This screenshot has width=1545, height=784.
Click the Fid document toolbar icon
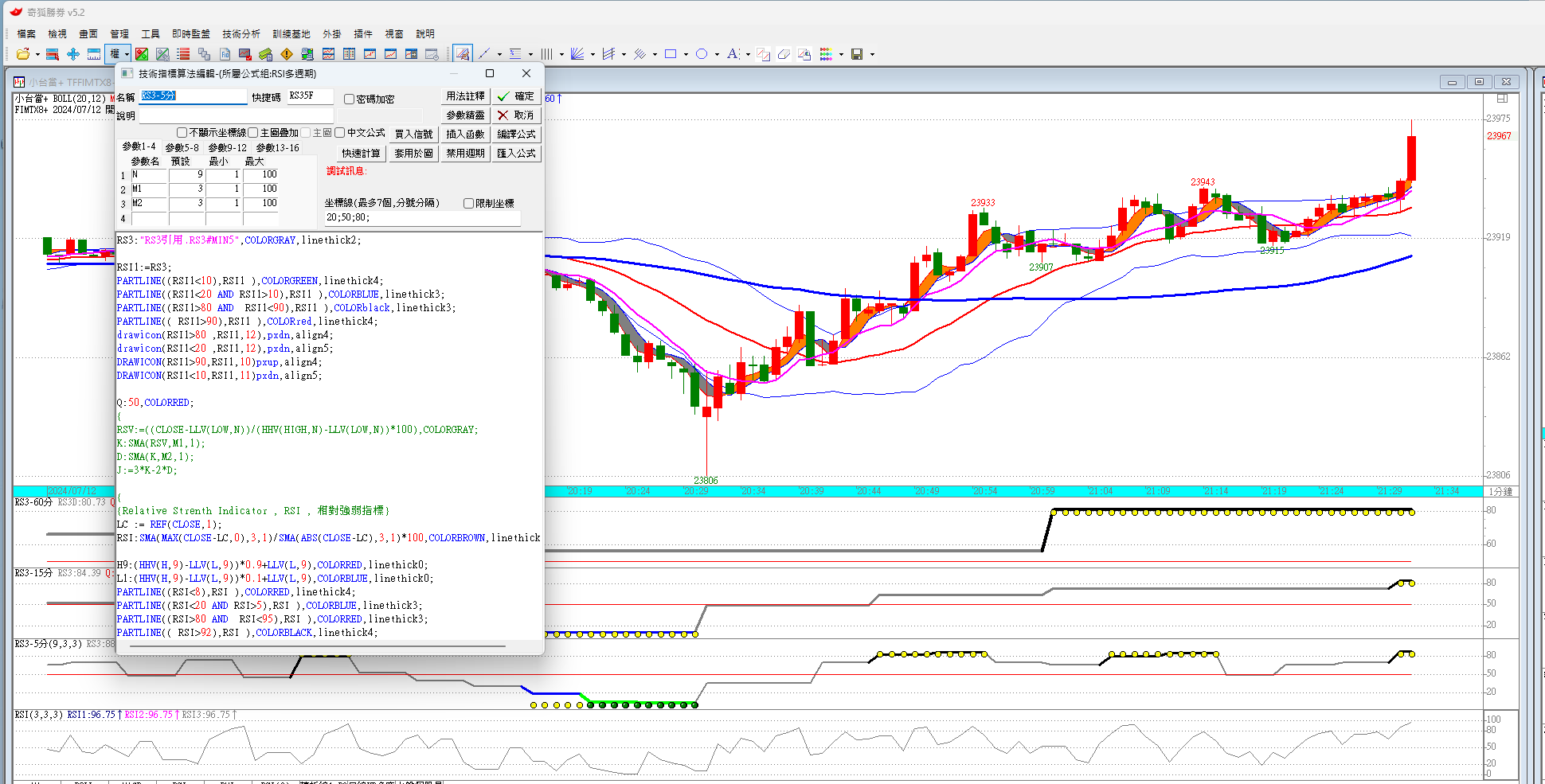tap(225, 54)
